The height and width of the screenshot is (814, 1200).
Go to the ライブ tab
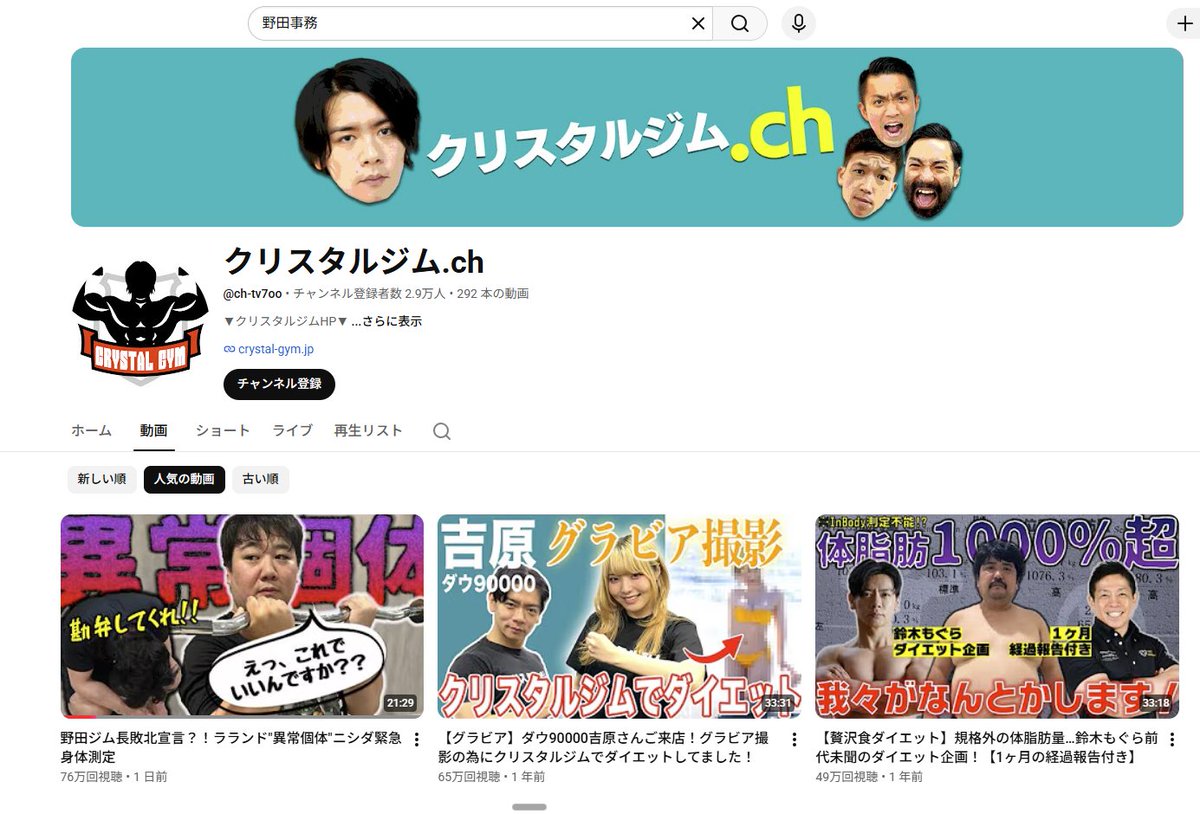(x=292, y=431)
